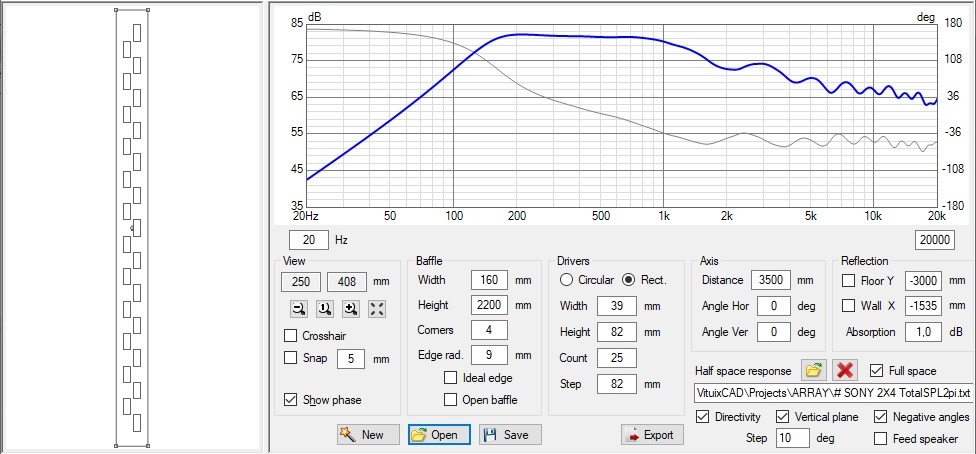This screenshot has height=454, width=976.
Task: Toggle the Show phase checkbox
Action: (x=290, y=400)
